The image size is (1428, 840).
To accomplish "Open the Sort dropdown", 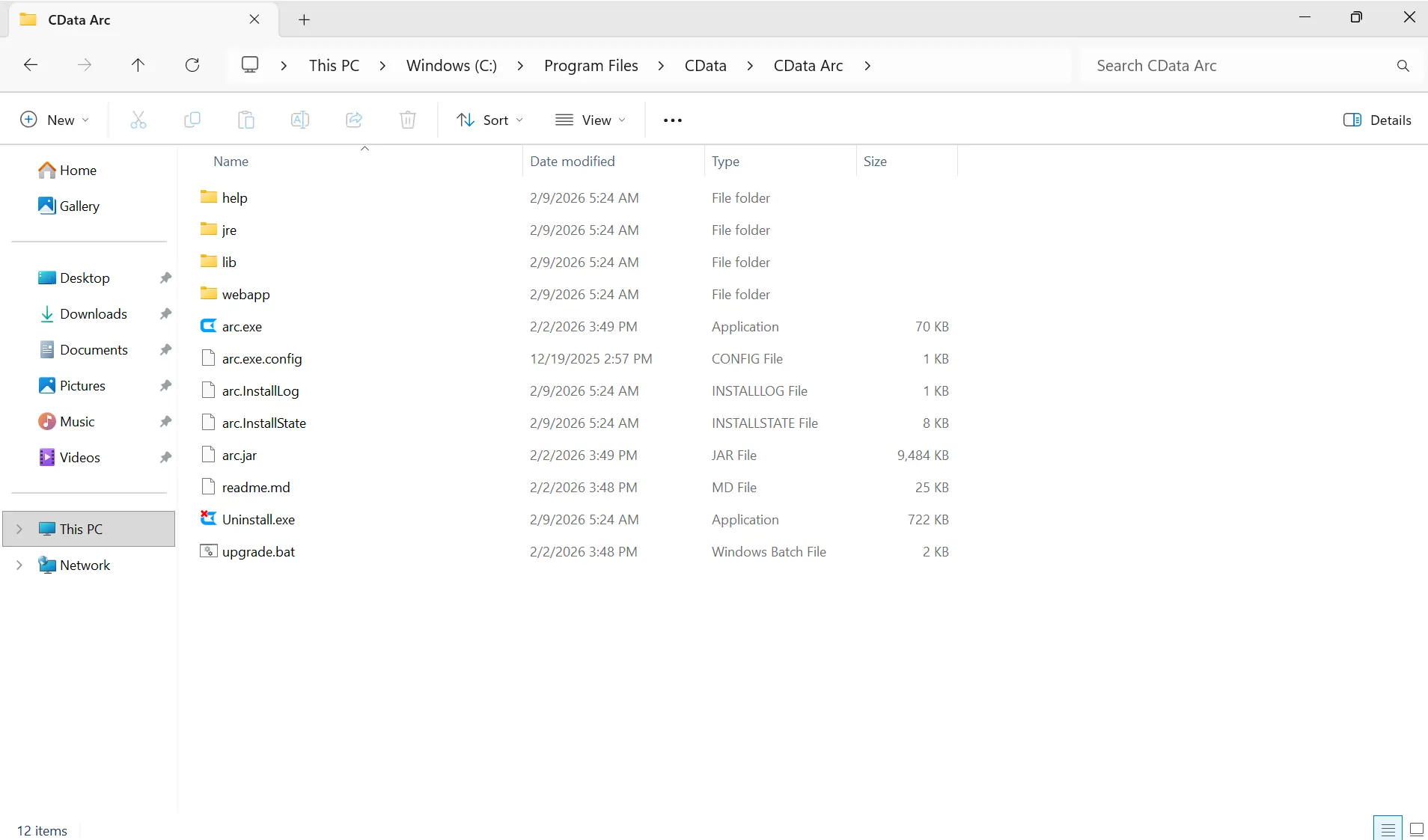I will [490, 120].
